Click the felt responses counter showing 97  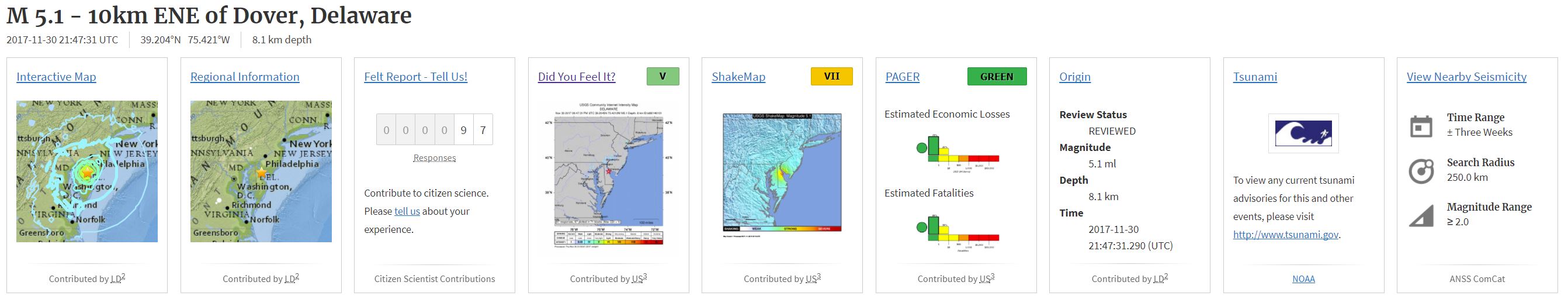click(434, 130)
